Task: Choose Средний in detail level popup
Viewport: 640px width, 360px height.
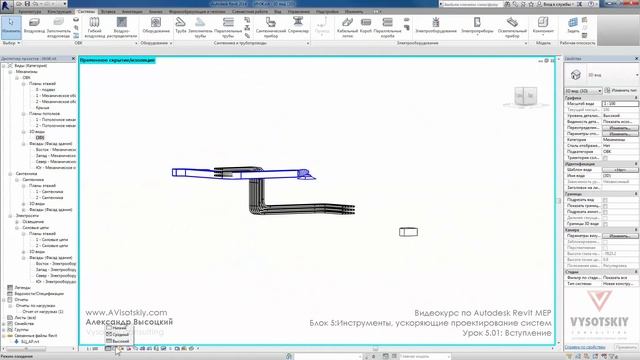Action: click(x=118, y=334)
